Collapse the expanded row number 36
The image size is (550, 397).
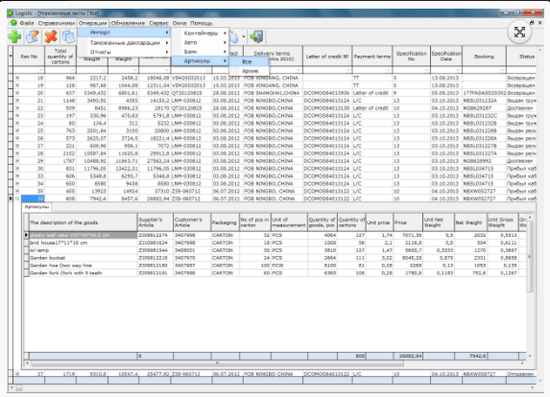click(17, 198)
